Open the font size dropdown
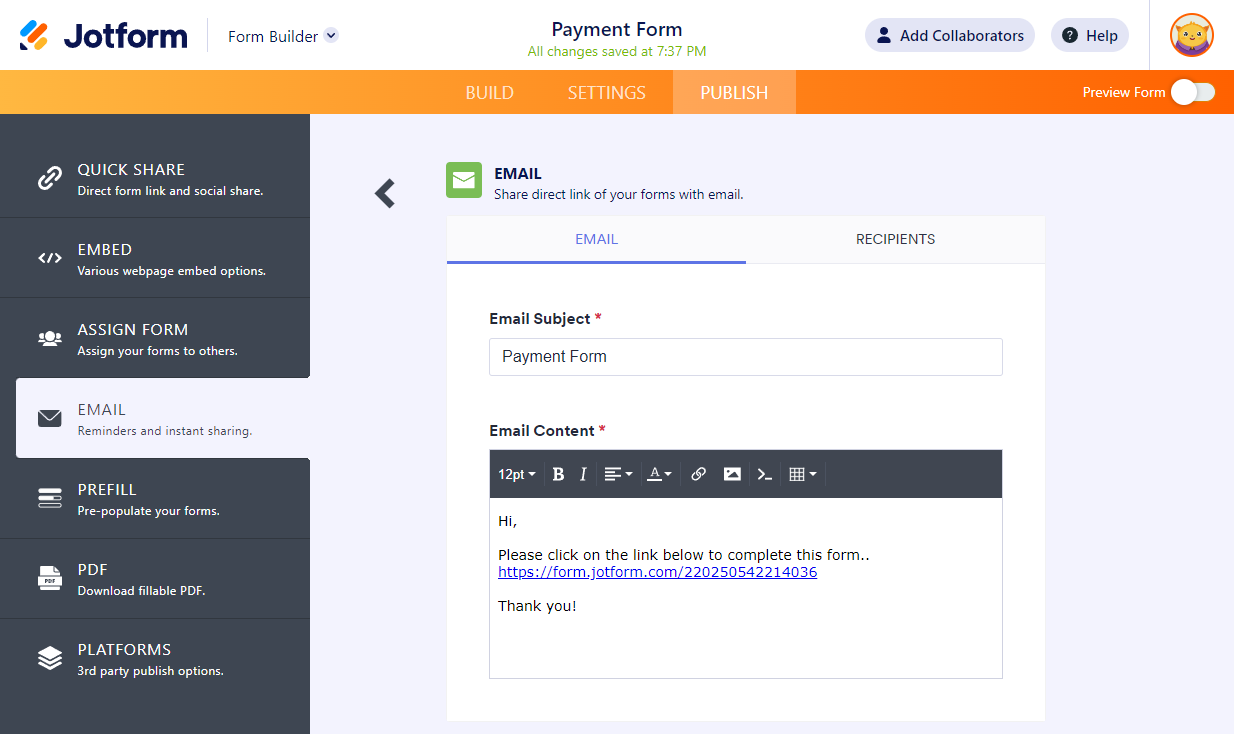This screenshot has width=1234, height=734. tap(516, 474)
